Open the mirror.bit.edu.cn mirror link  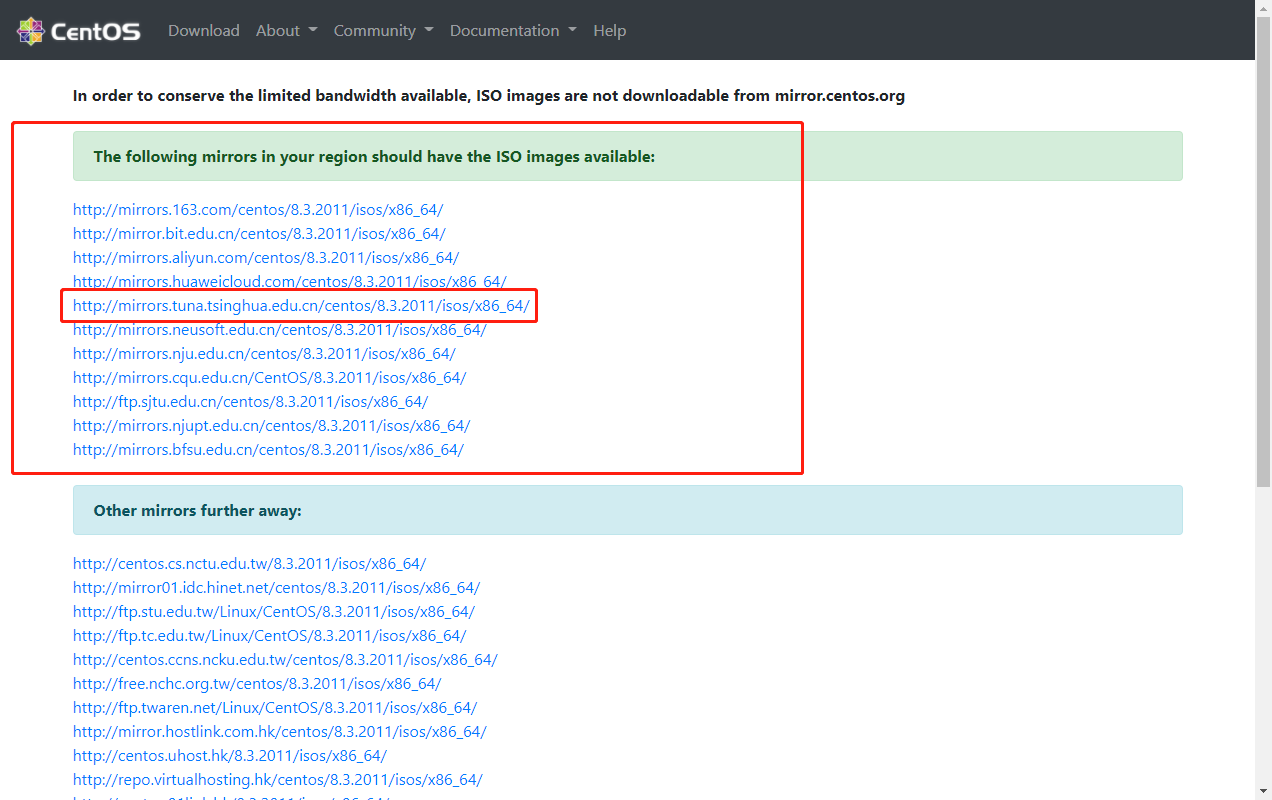tap(259, 234)
